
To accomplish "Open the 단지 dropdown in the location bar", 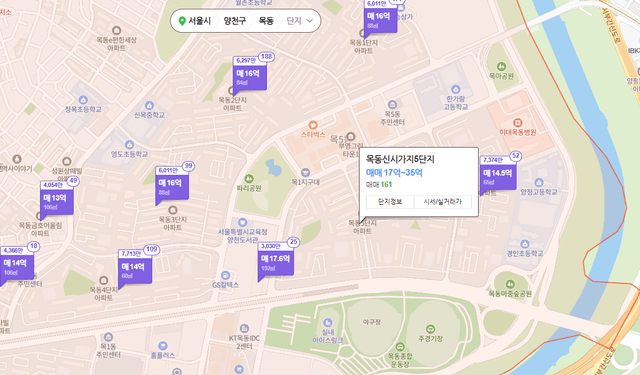I will tap(300, 21).
